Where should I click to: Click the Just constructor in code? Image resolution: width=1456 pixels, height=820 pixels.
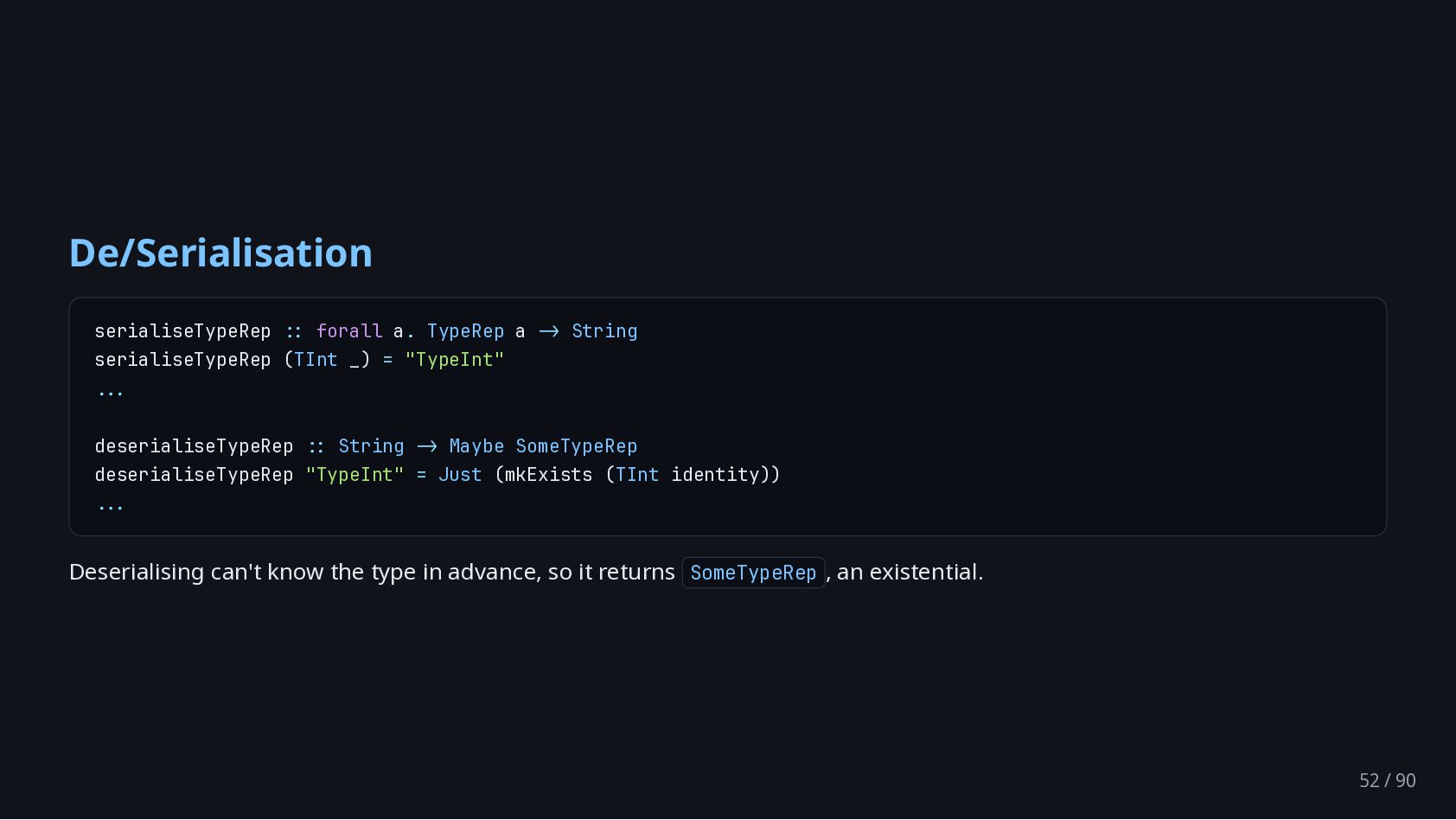pyautogui.click(x=460, y=475)
